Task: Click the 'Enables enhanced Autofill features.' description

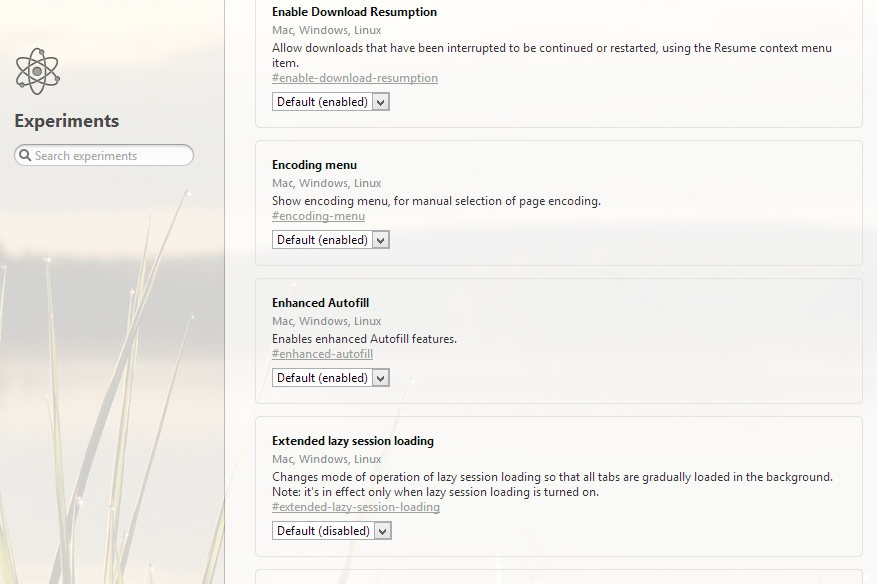Action: click(364, 339)
